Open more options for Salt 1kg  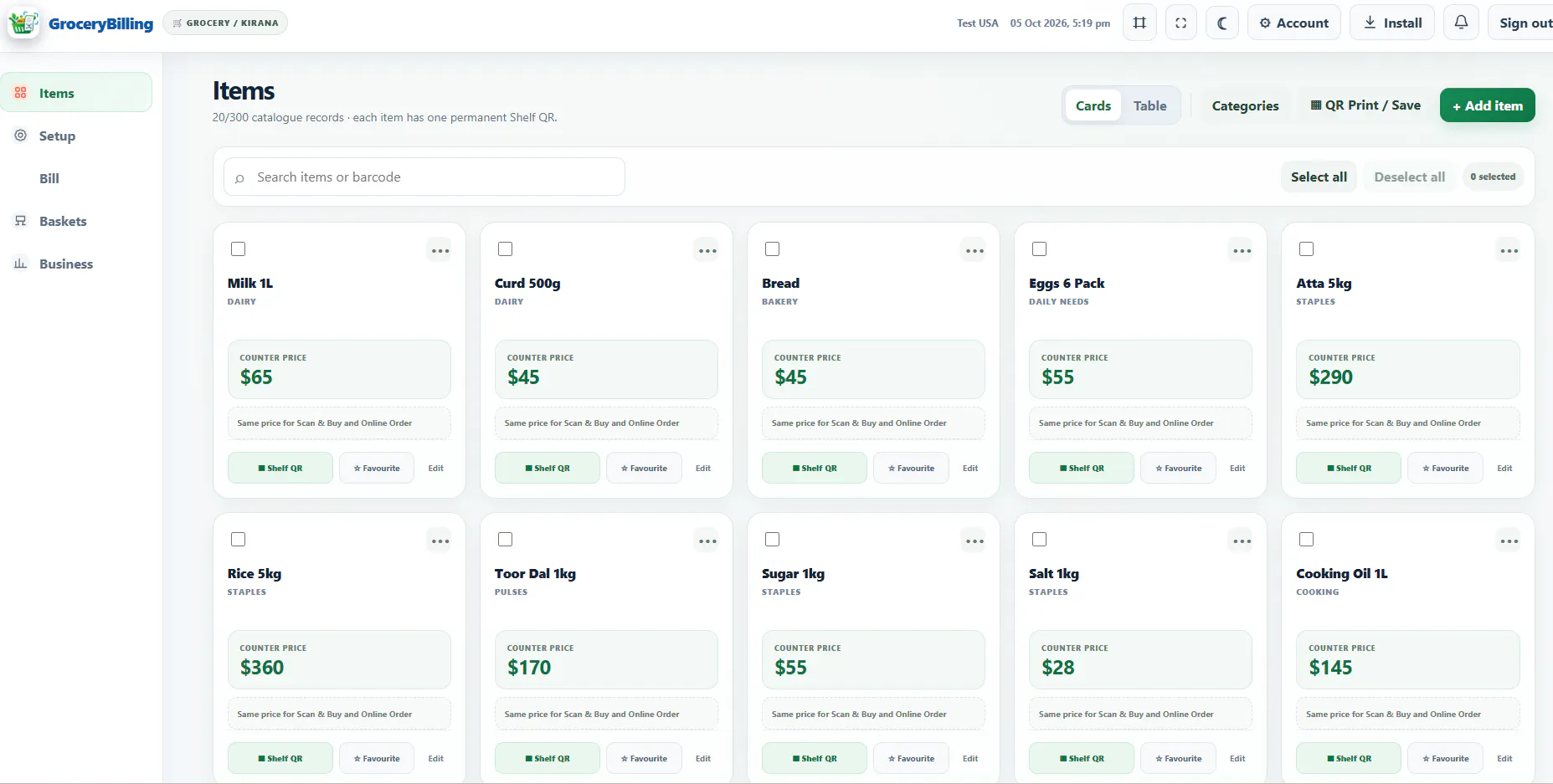(1242, 541)
